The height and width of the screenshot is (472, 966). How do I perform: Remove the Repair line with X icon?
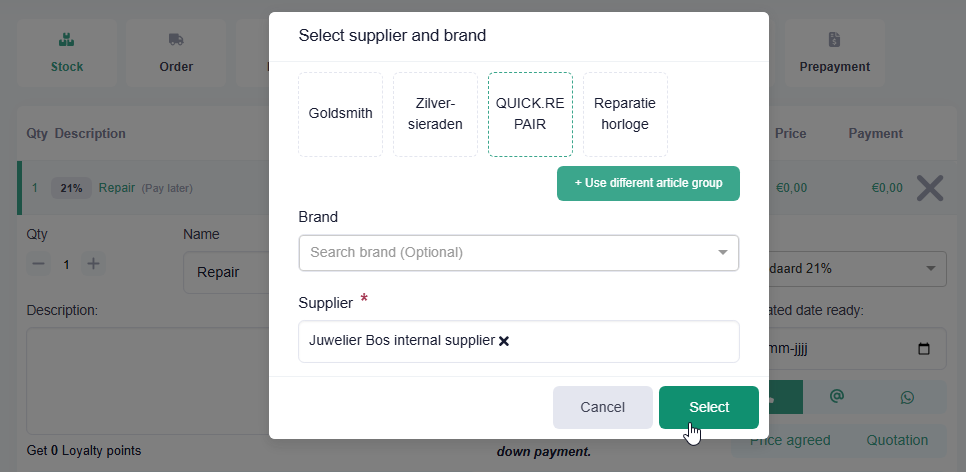(930, 188)
